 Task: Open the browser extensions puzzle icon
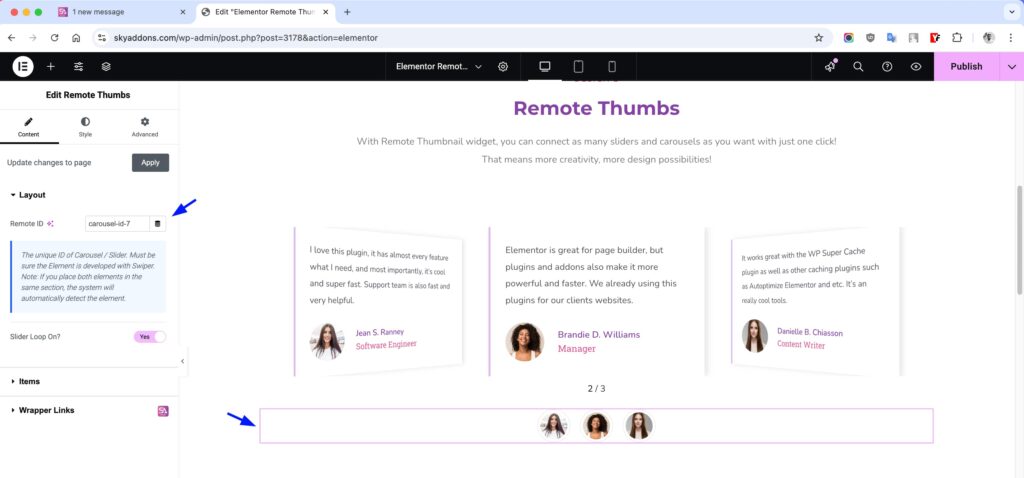pos(957,38)
